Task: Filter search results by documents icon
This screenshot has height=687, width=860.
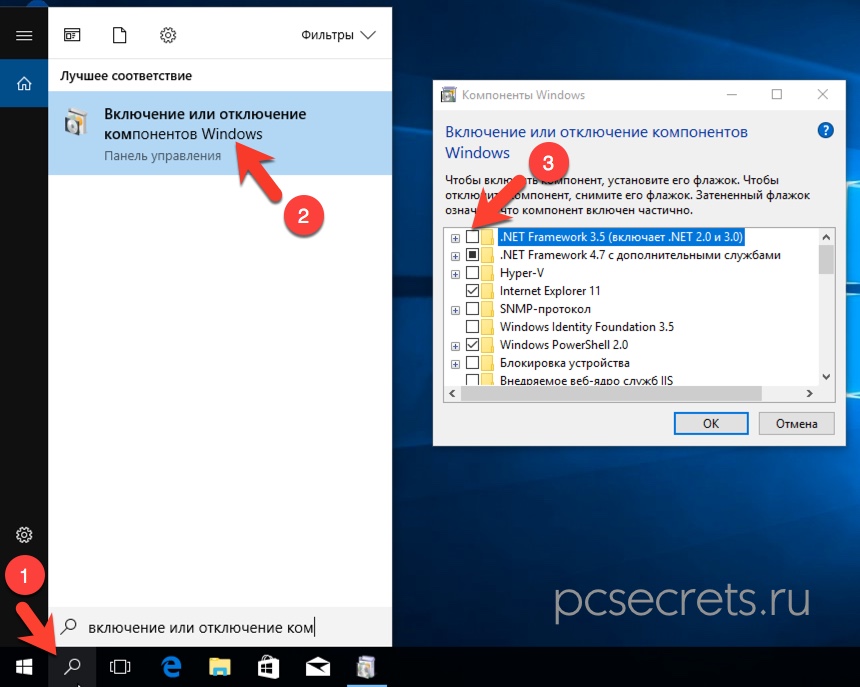Action: tap(120, 35)
